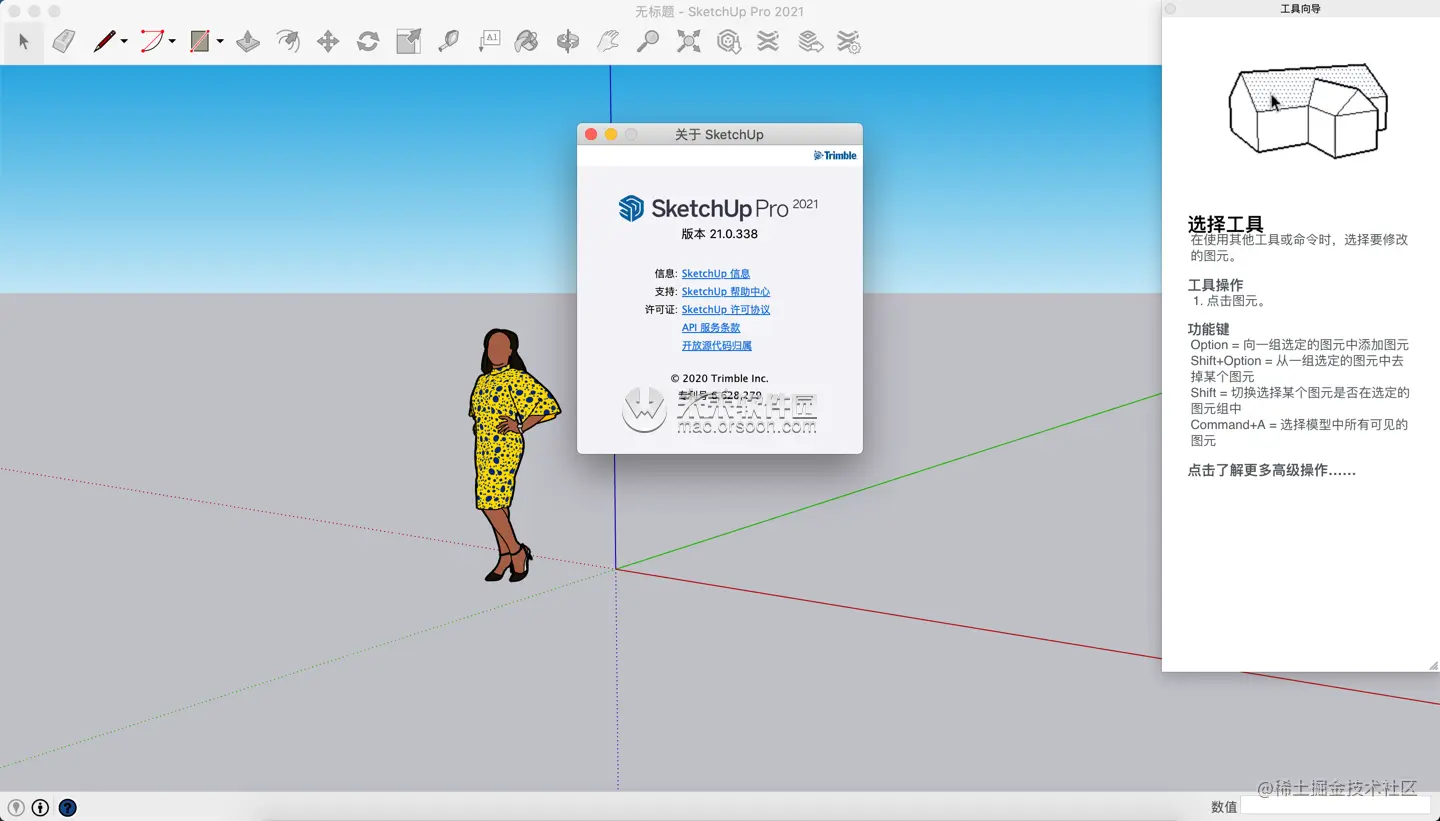The height and width of the screenshot is (821, 1440).
Task: Select the Orbit camera tool
Action: 568,41
